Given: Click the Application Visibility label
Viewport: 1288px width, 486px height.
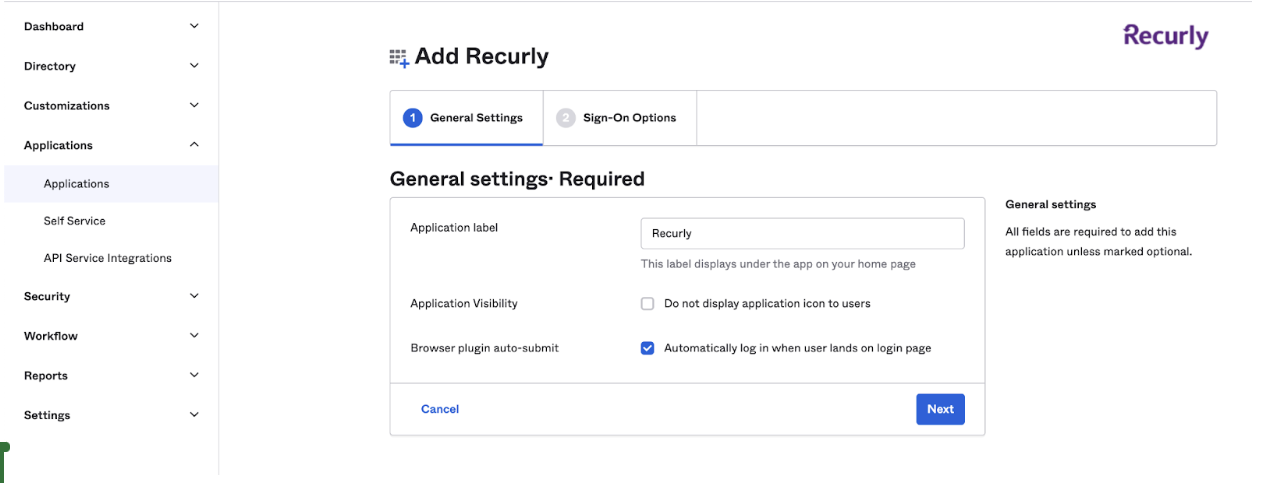Looking at the screenshot, I should tap(464, 303).
